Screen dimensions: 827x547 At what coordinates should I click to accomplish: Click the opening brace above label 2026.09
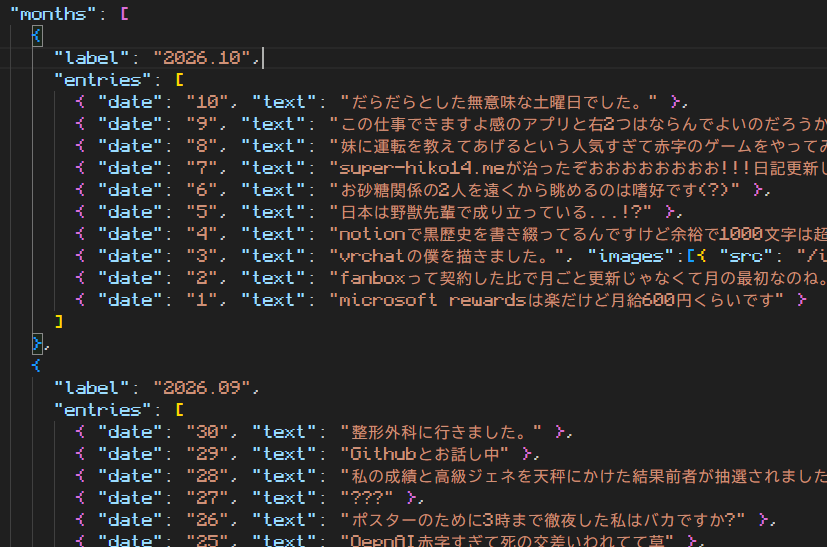pos(36,366)
